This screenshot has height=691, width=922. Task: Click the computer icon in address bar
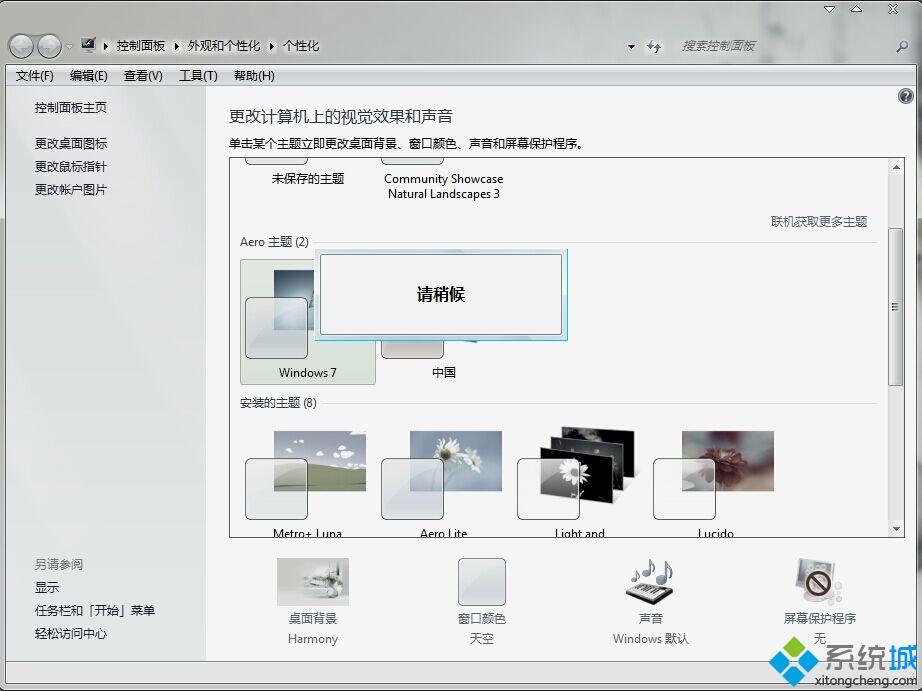pos(88,45)
